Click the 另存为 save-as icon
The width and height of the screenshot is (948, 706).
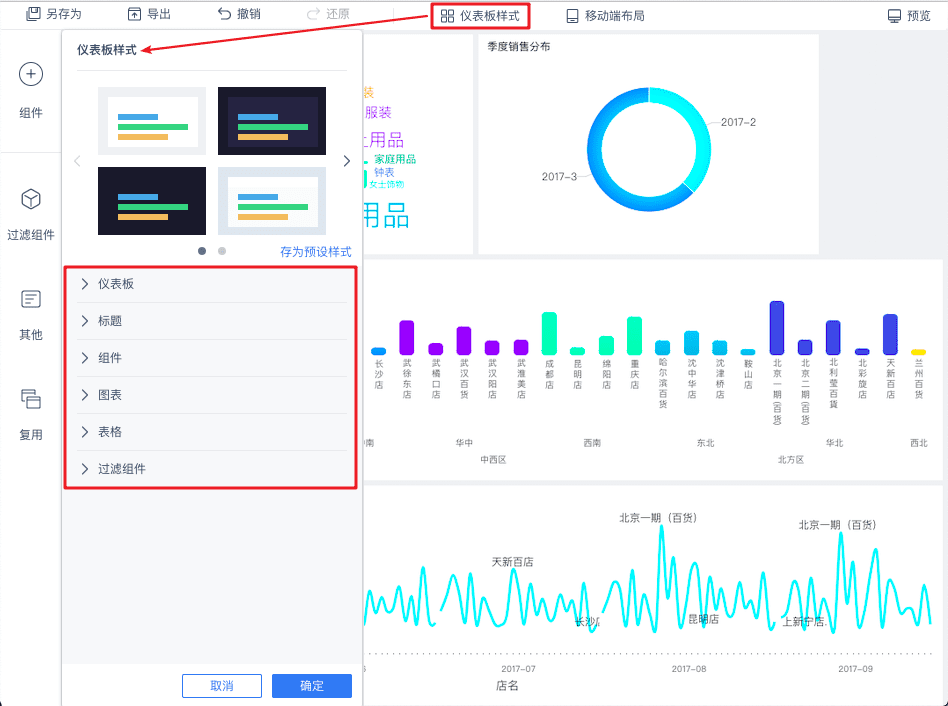[33, 14]
